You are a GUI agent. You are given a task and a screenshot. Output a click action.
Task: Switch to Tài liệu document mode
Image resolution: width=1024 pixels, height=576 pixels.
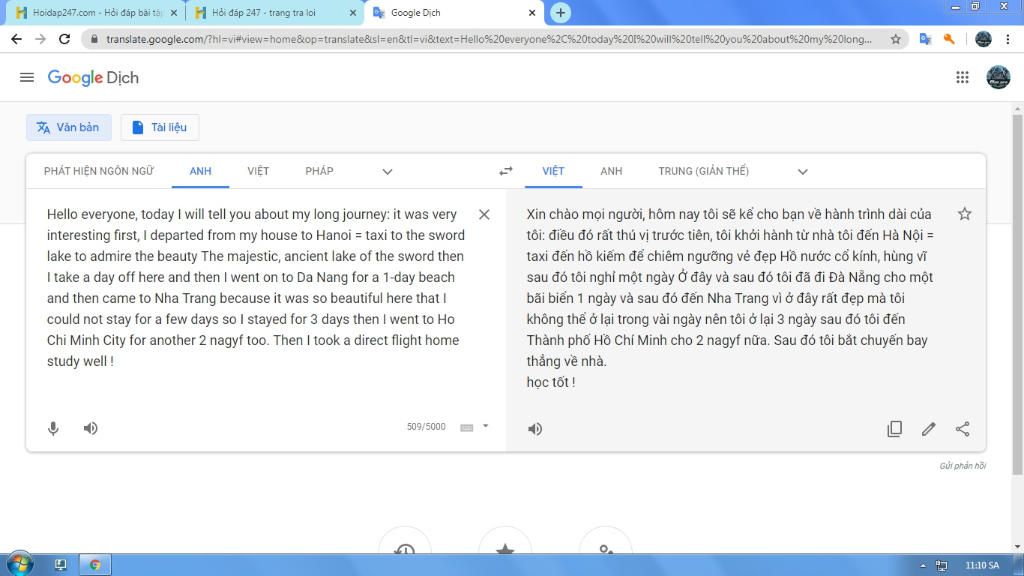159,127
